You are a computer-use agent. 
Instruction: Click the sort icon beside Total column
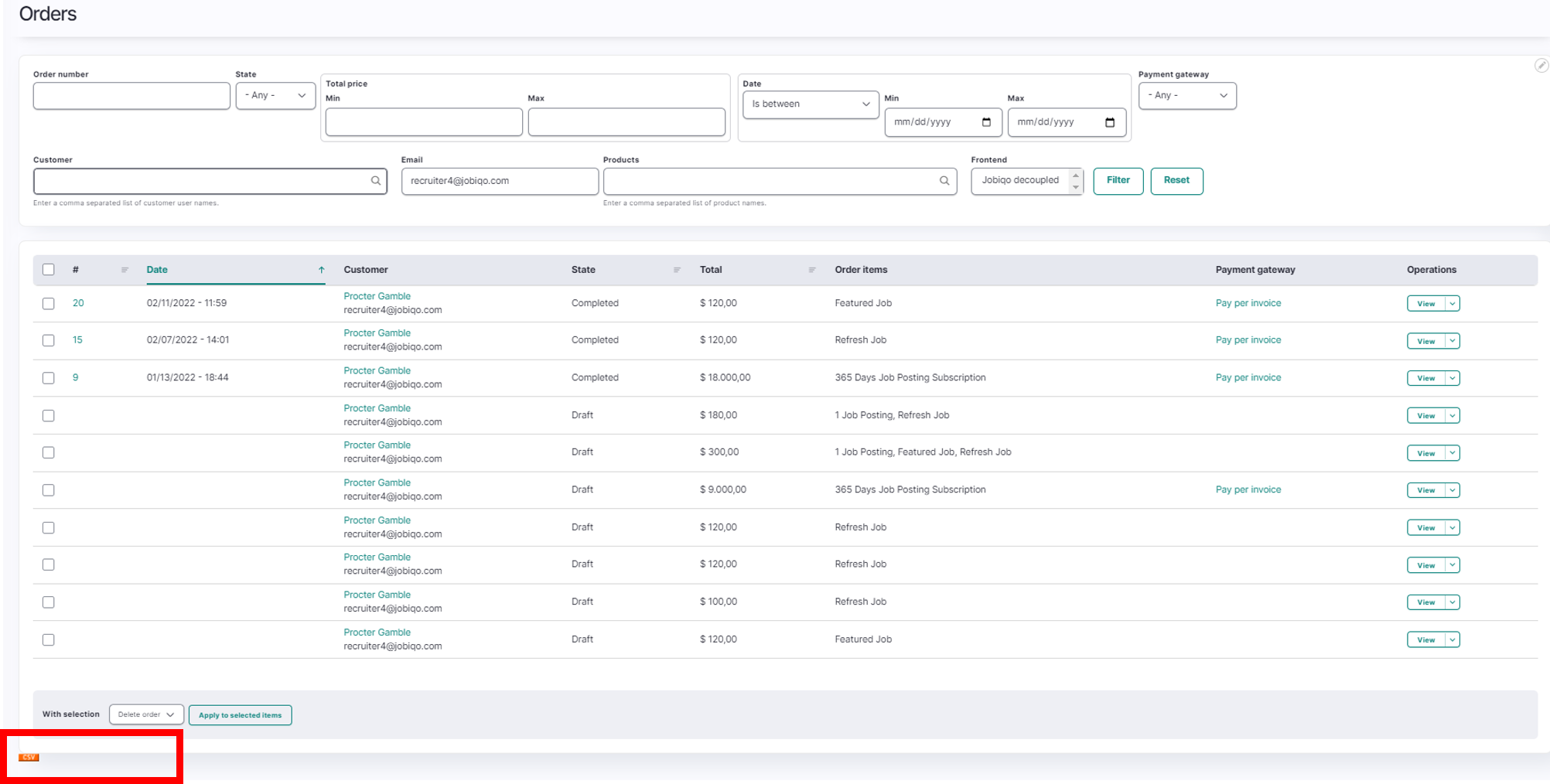[812, 270]
